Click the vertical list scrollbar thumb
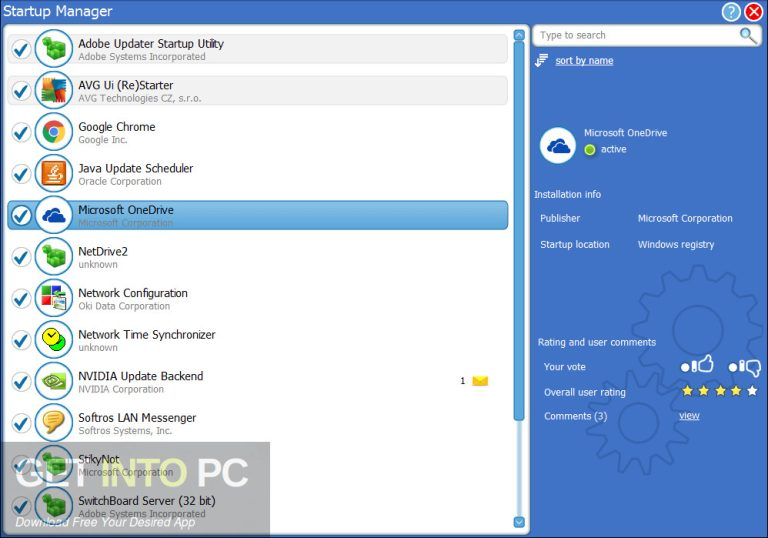 point(519,231)
